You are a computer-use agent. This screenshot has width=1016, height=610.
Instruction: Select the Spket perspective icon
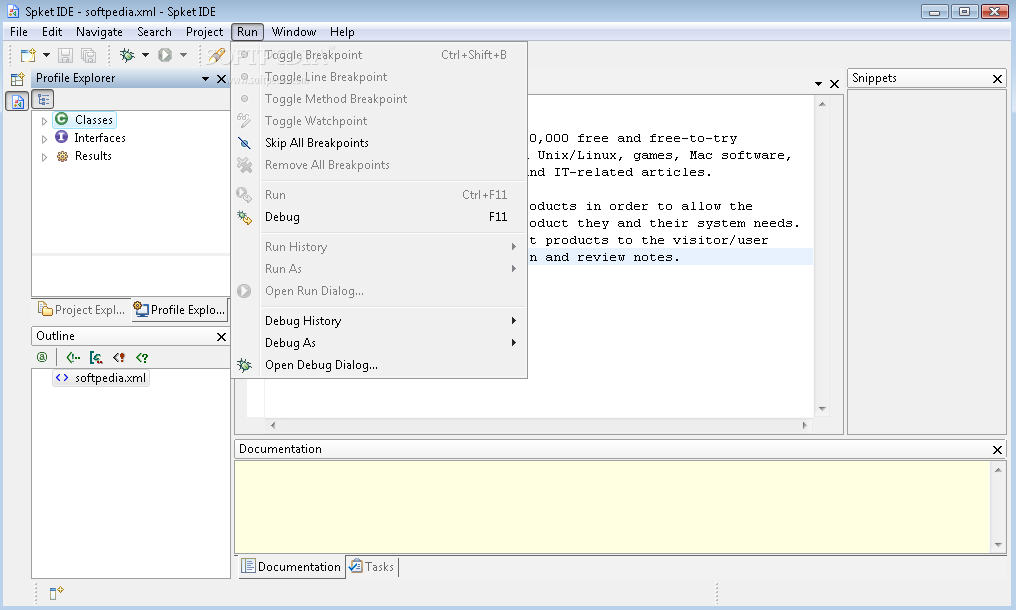[17, 101]
